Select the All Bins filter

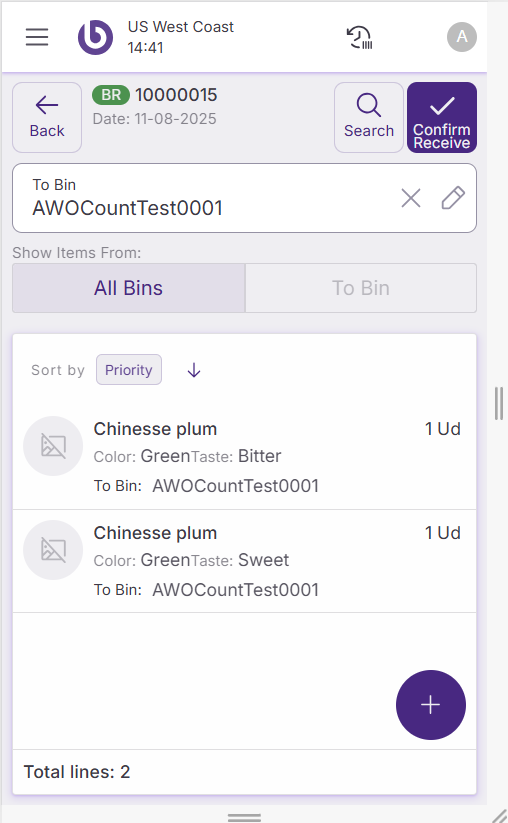click(x=129, y=288)
